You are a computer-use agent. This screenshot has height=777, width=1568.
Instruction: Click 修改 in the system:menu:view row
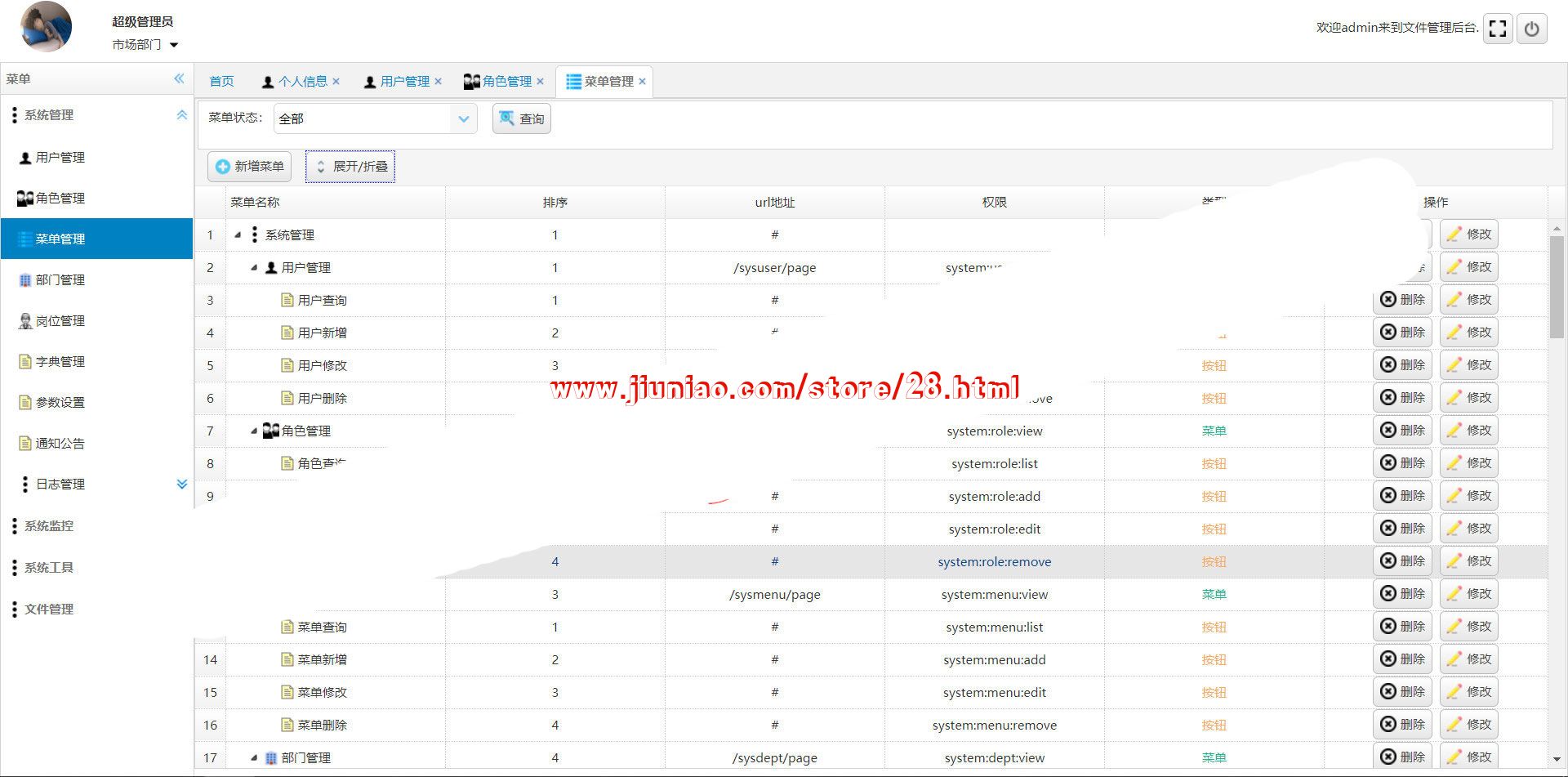pyautogui.click(x=1469, y=594)
